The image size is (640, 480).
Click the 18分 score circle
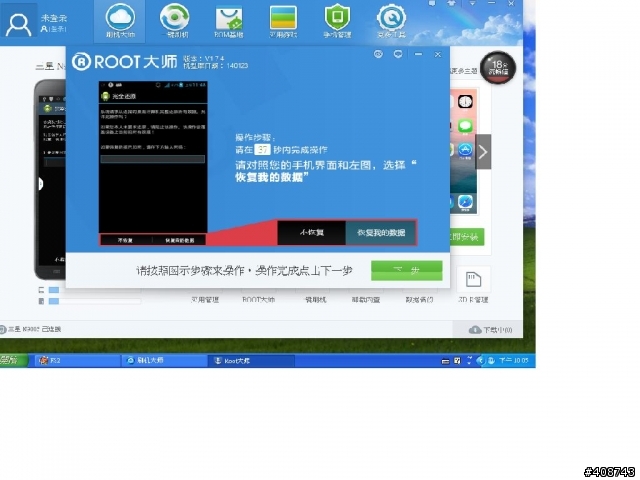click(x=498, y=68)
